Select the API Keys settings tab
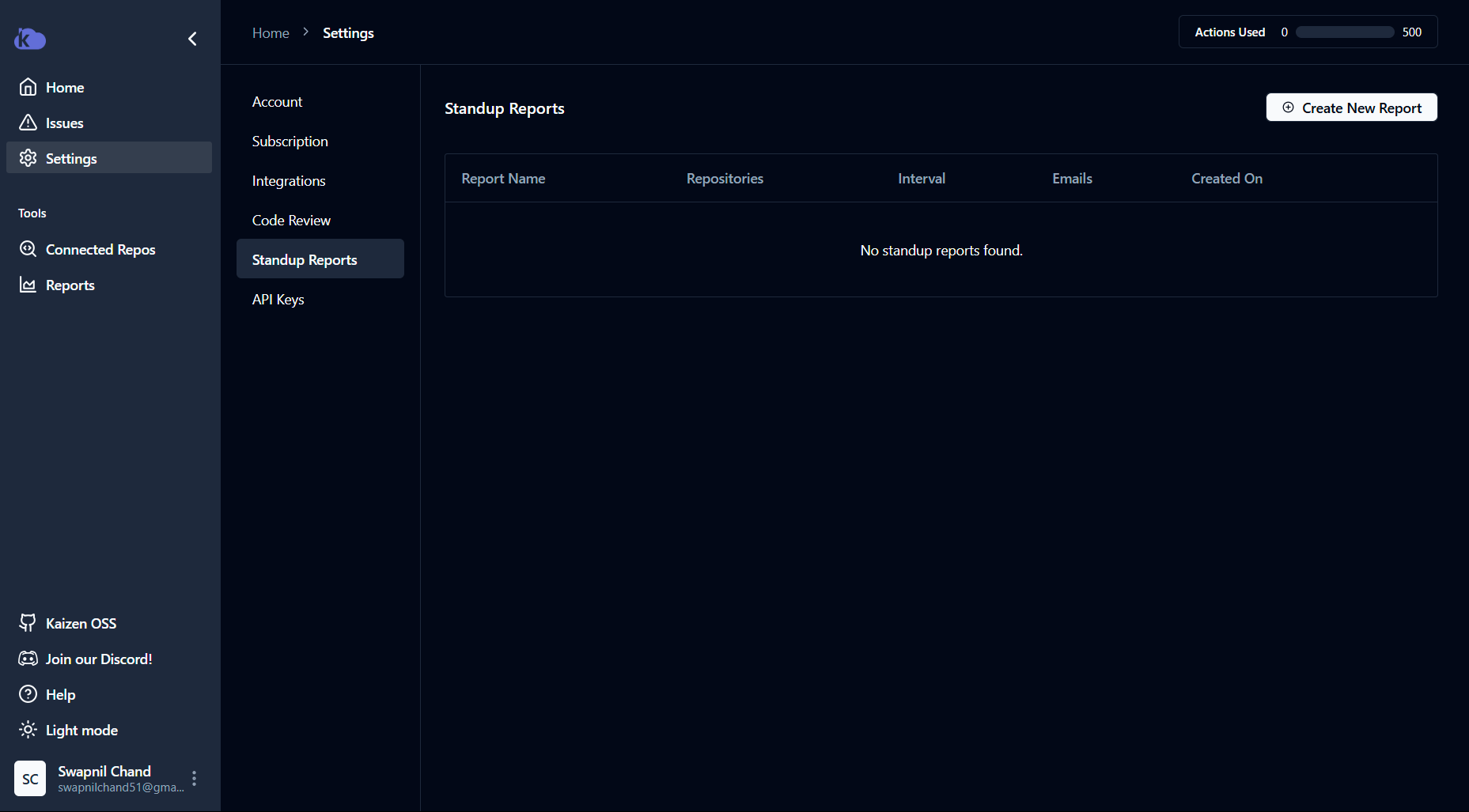Viewport: 1469px width, 812px height. click(x=278, y=300)
